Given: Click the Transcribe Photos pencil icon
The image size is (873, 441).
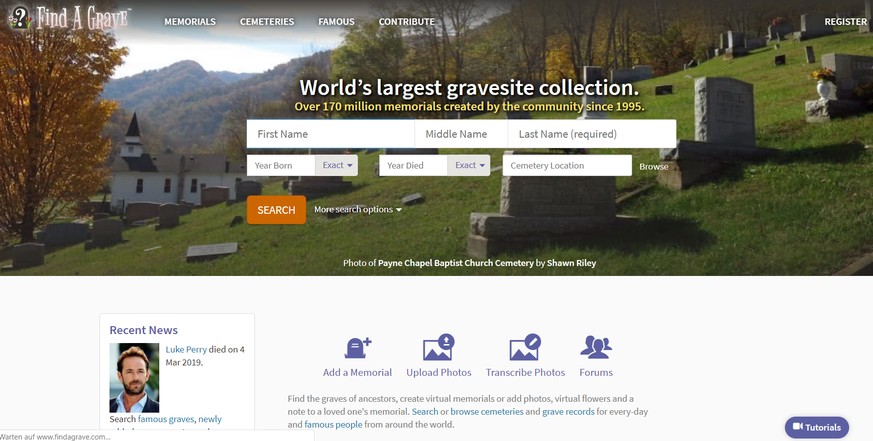Looking at the screenshot, I should (x=525, y=347).
